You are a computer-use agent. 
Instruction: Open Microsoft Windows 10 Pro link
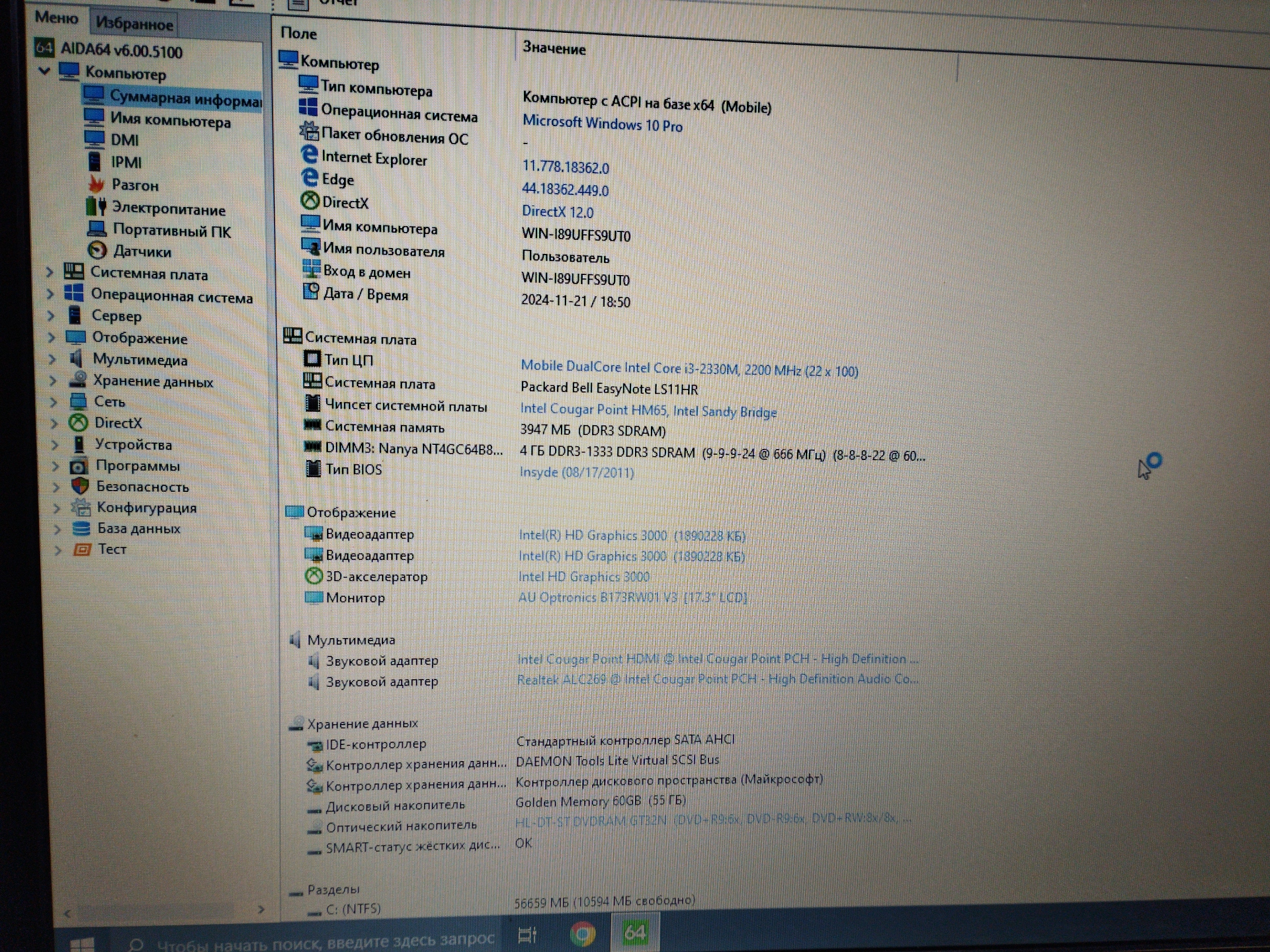[602, 124]
